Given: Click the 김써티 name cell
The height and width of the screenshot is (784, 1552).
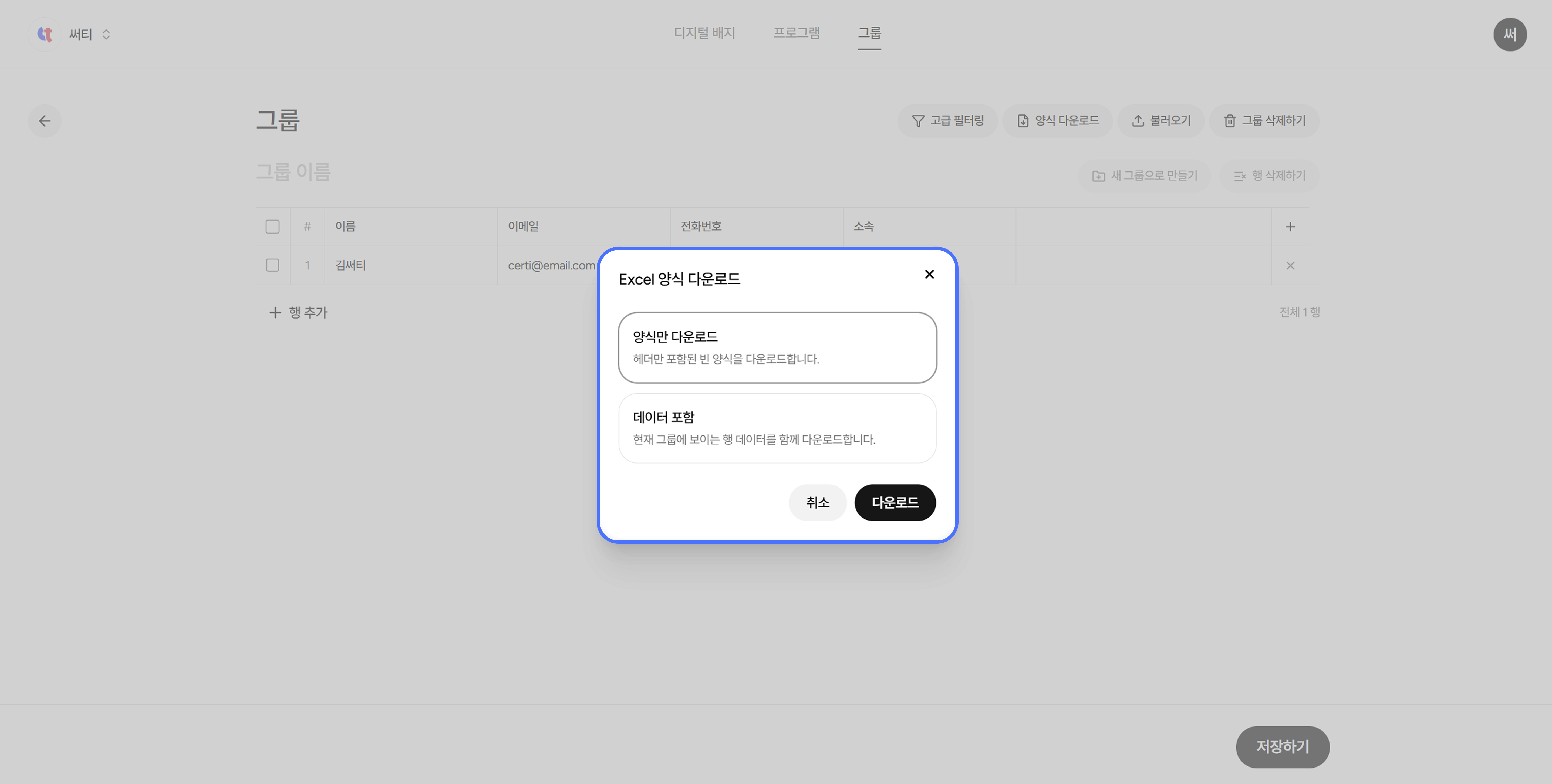Looking at the screenshot, I should coord(411,265).
